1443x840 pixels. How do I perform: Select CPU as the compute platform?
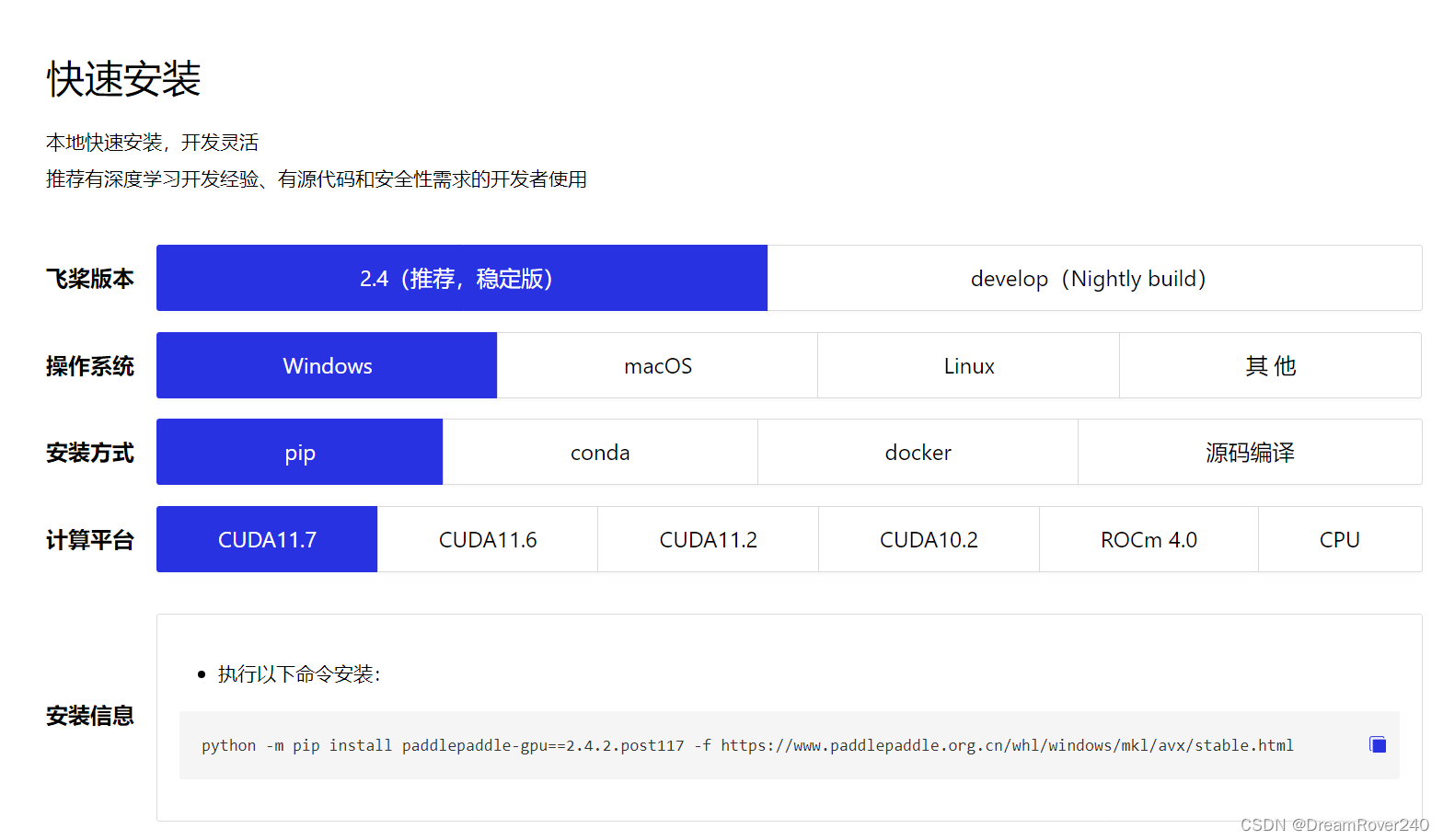click(1340, 539)
